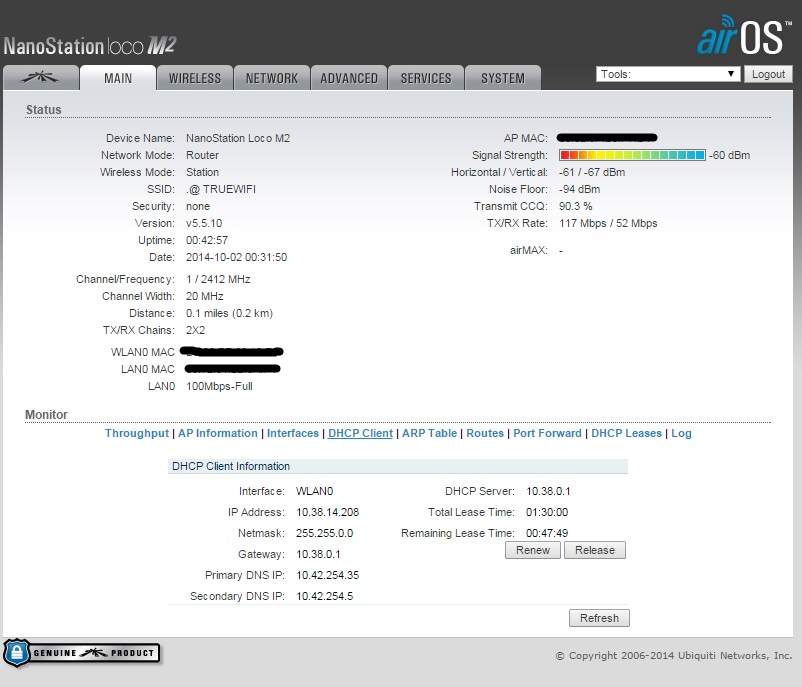This screenshot has height=687, width=802.
Task: View the ARP Table
Action: [x=429, y=433]
